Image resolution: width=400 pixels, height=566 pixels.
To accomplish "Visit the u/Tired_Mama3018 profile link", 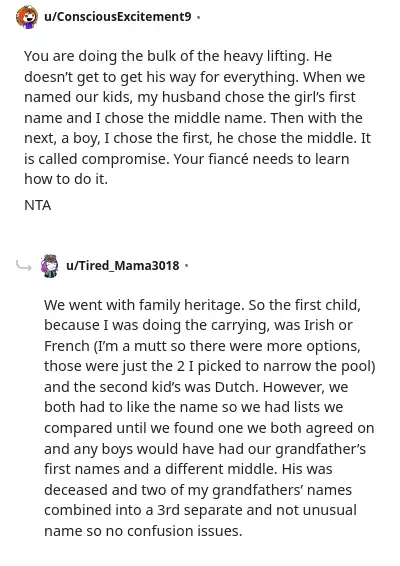I will tap(123, 266).
